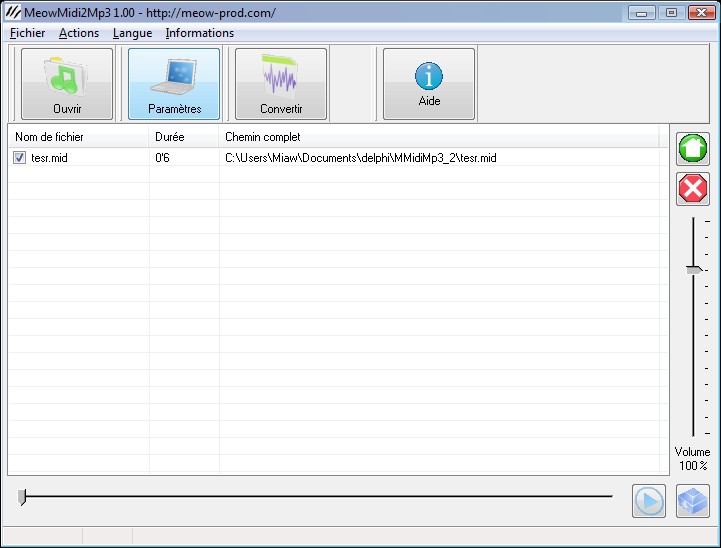Image resolution: width=721 pixels, height=548 pixels.
Task: Open the Paramètres settings panel
Action: click(x=174, y=84)
